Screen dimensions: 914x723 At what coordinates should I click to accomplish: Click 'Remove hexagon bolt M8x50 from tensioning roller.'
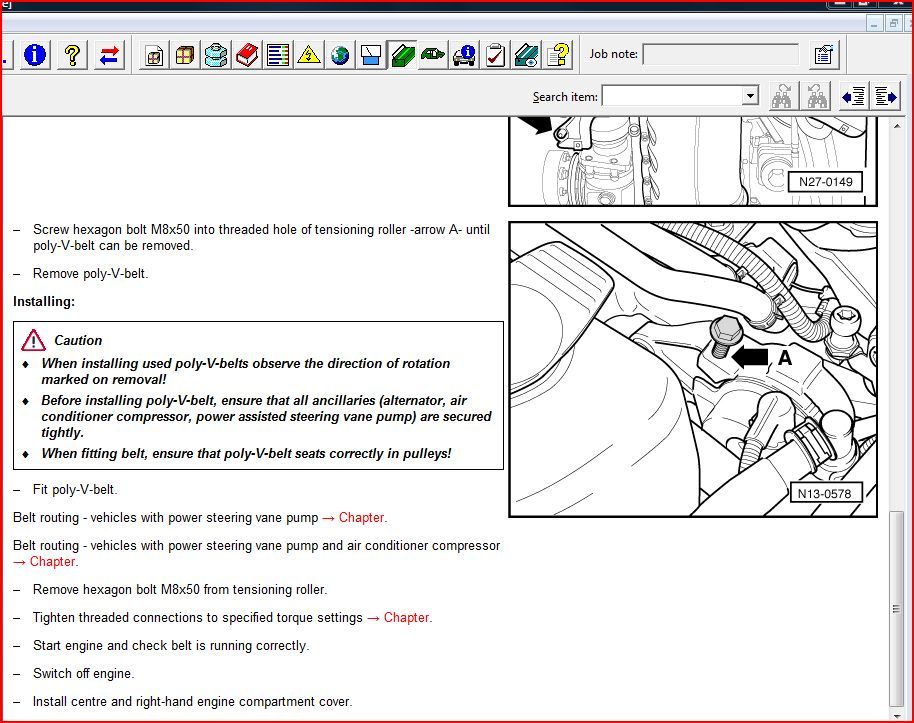(180, 590)
